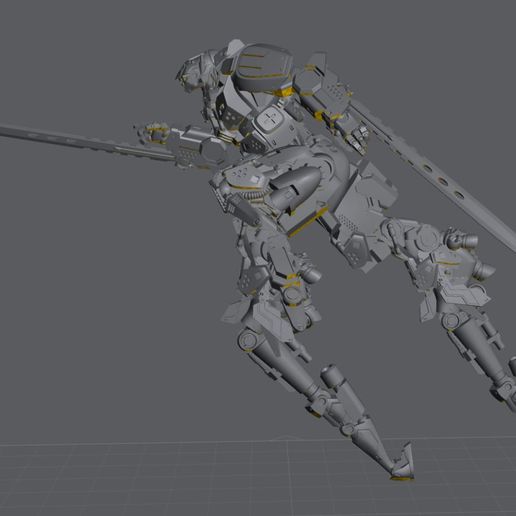The image size is (516, 516).
Task: Click the cross emblem chest panel
Action: pyautogui.click(x=269, y=120)
